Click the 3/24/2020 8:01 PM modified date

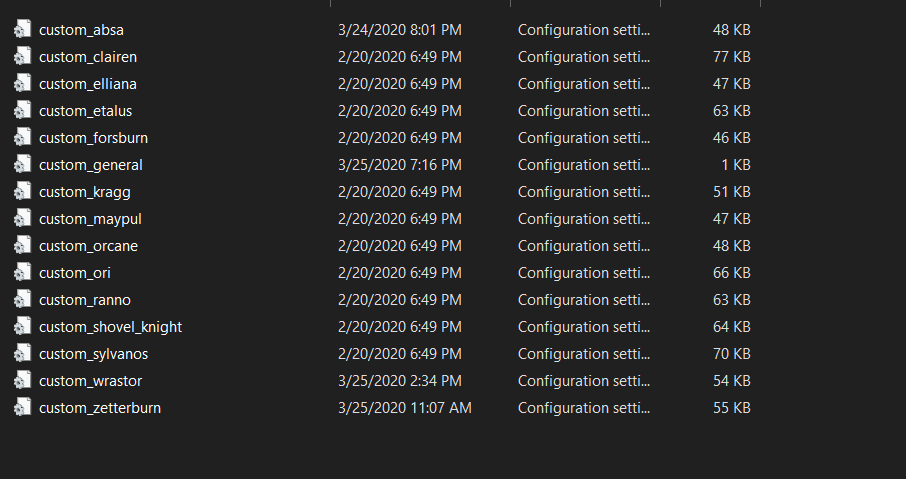(400, 30)
